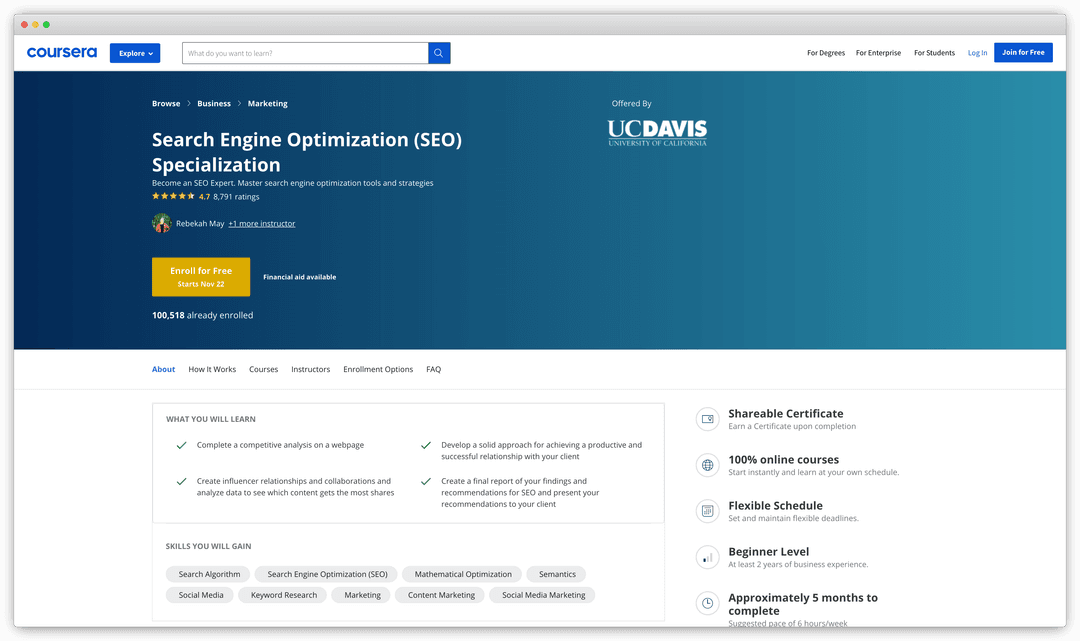The height and width of the screenshot is (641, 1080).
Task: Click the Beginner Level bar chart icon
Action: [707, 557]
